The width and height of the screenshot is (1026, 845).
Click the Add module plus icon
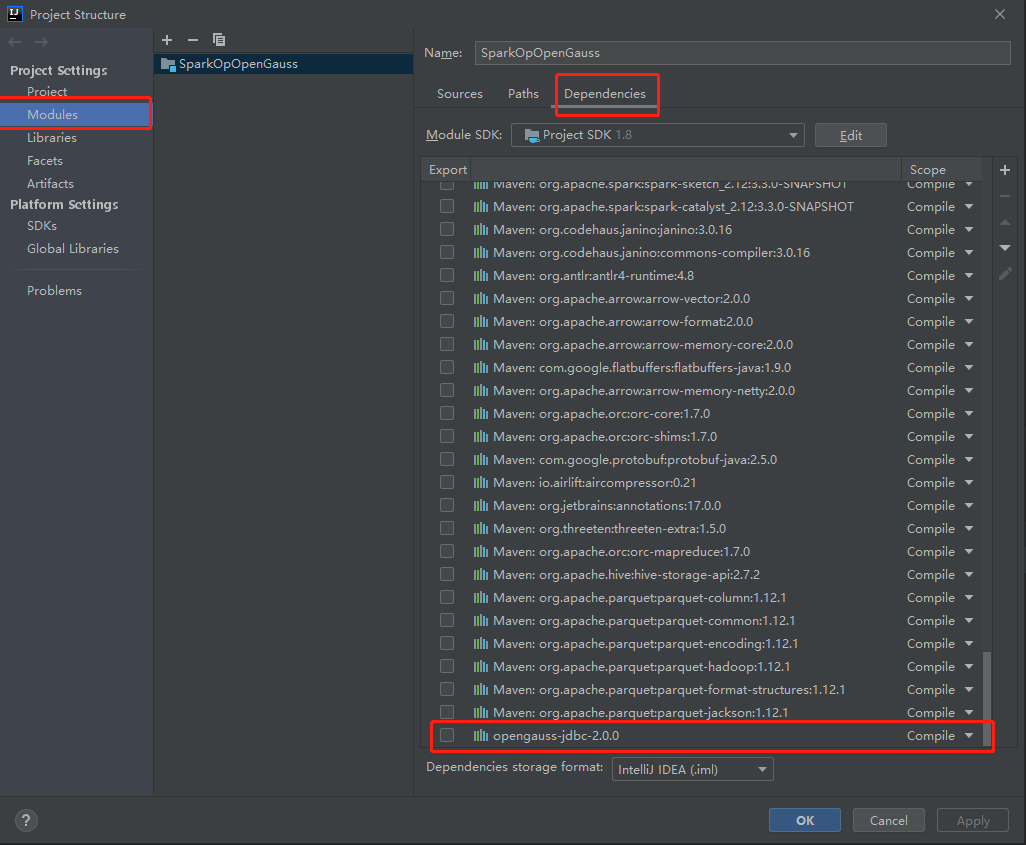click(x=167, y=40)
